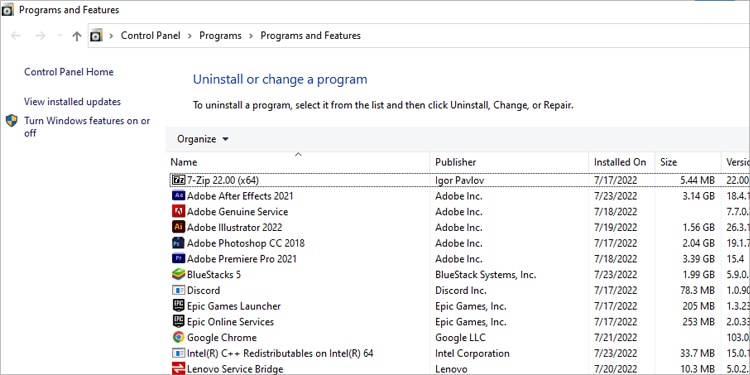Viewport: 750px width, 375px height.
Task: Go back with the Back arrow
Action: click(16, 36)
